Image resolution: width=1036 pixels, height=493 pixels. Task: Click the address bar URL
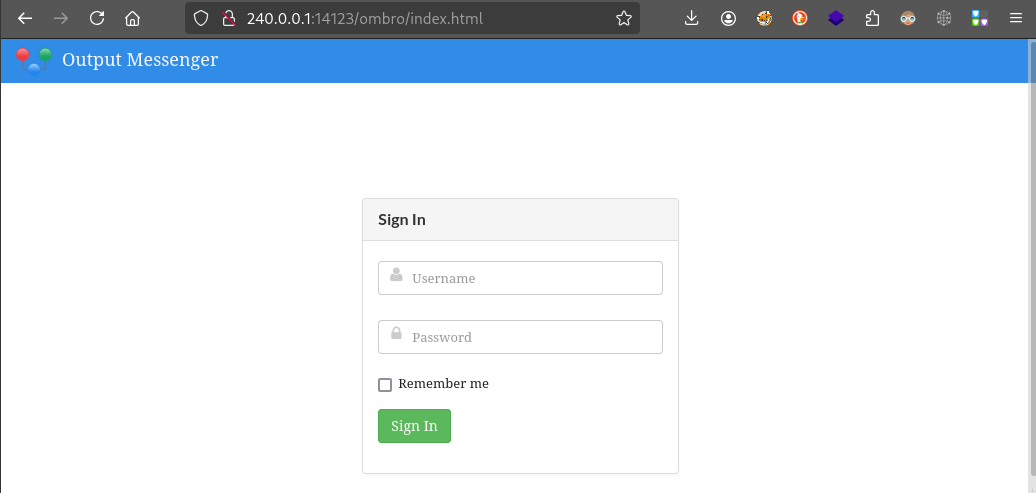pos(400,18)
